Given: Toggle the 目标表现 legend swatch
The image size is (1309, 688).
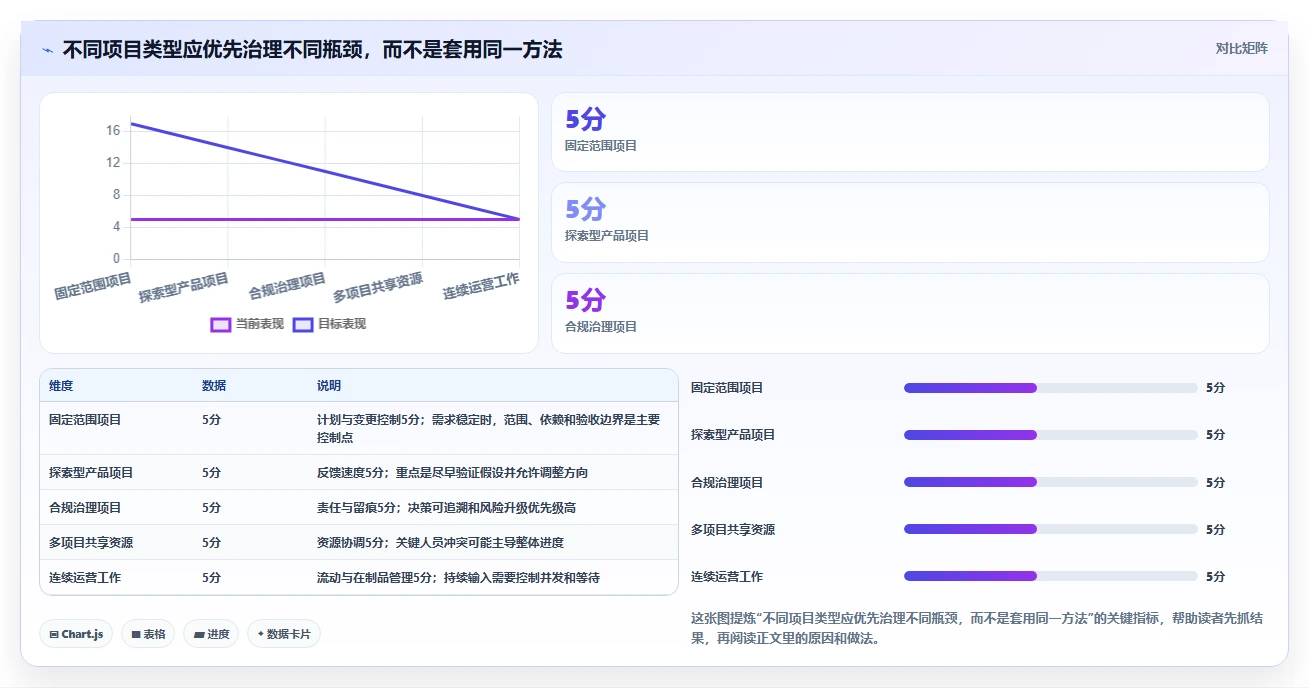Looking at the screenshot, I should (x=303, y=324).
